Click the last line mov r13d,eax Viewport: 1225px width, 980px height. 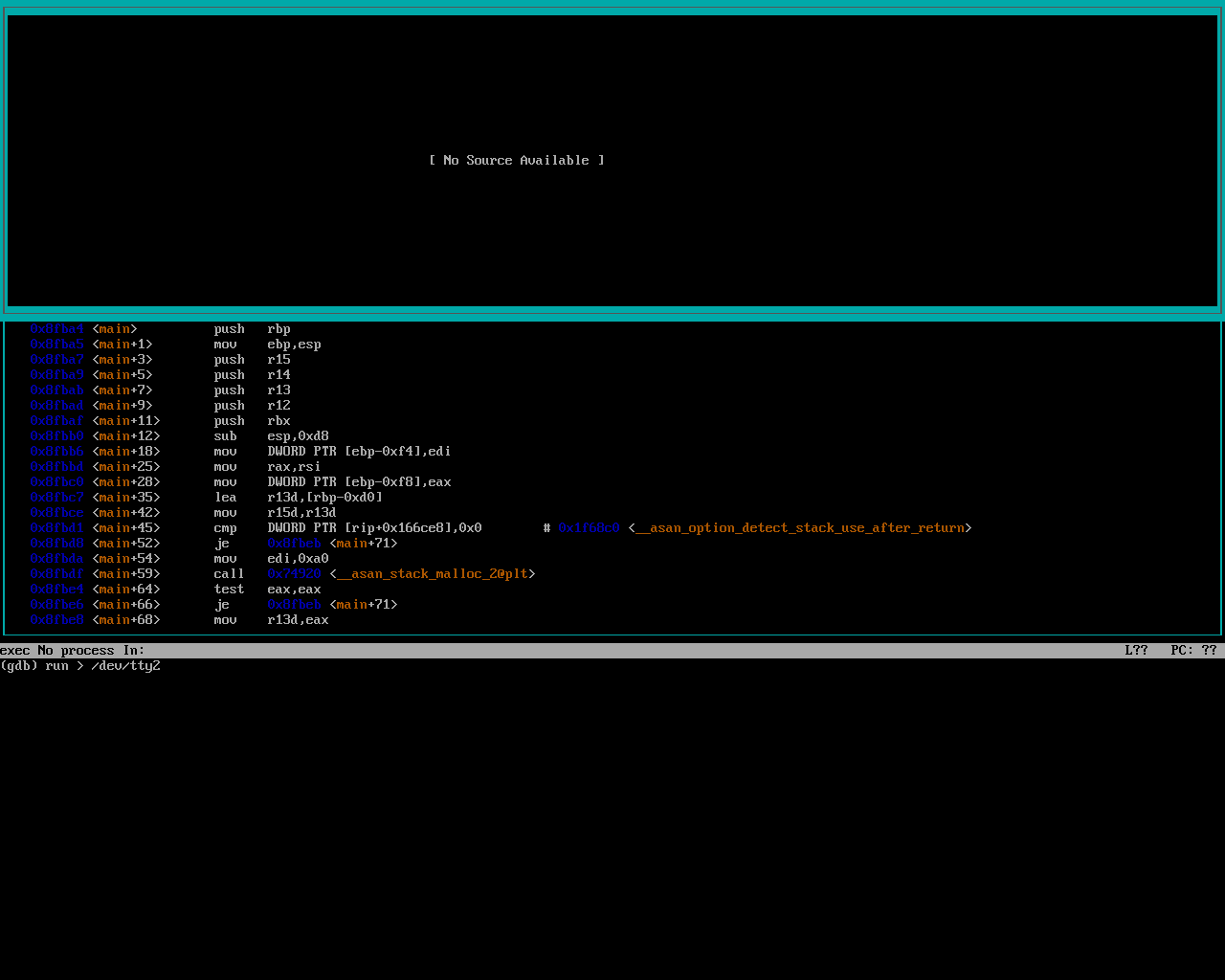pos(271,620)
